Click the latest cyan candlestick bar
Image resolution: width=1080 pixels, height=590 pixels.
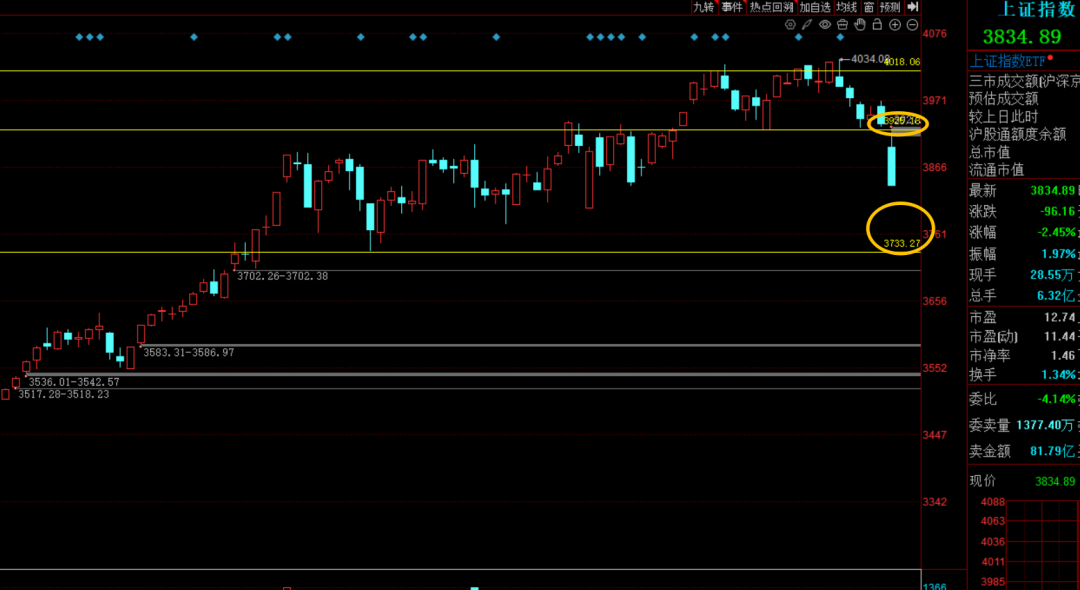tap(891, 166)
